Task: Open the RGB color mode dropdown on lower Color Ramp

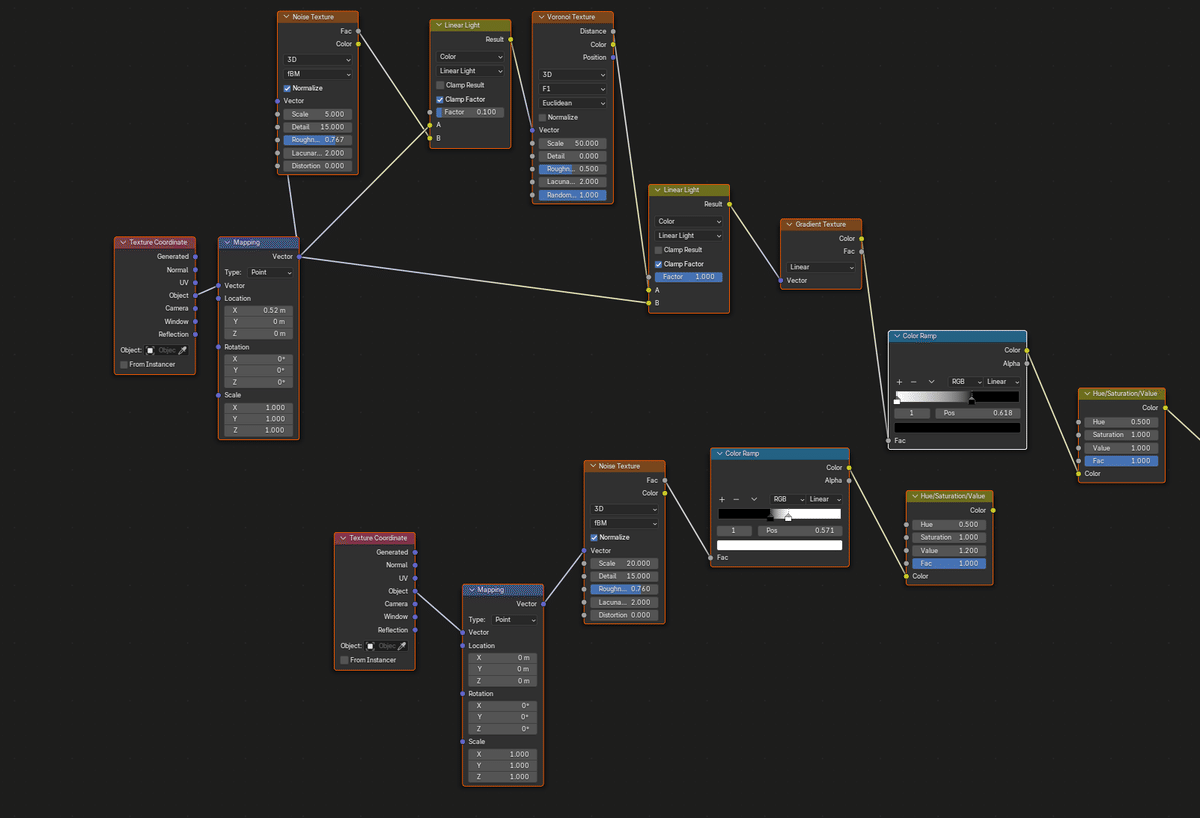Action: pyautogui.click(x=788, y=499)
